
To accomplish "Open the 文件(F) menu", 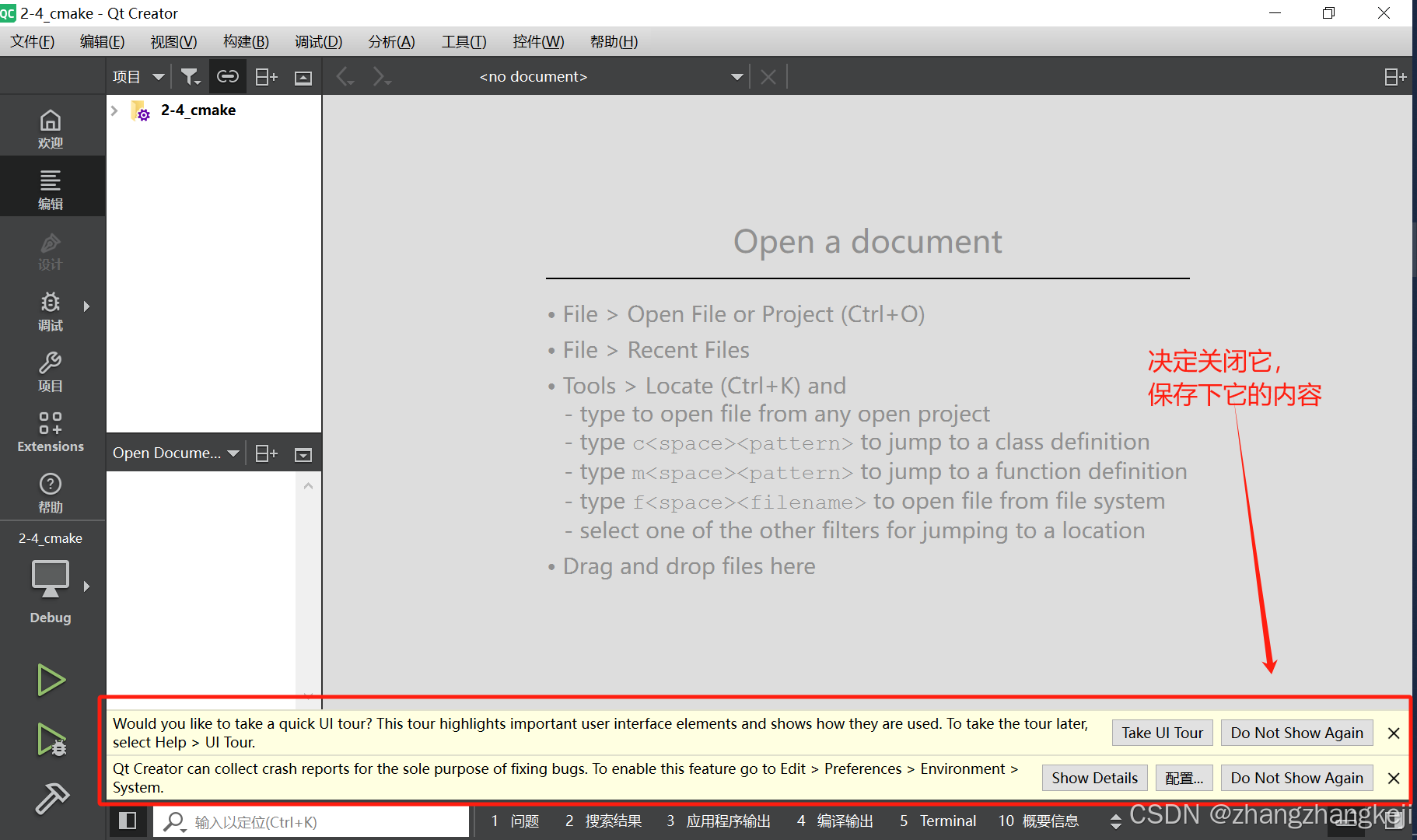I will pos(32,41).
